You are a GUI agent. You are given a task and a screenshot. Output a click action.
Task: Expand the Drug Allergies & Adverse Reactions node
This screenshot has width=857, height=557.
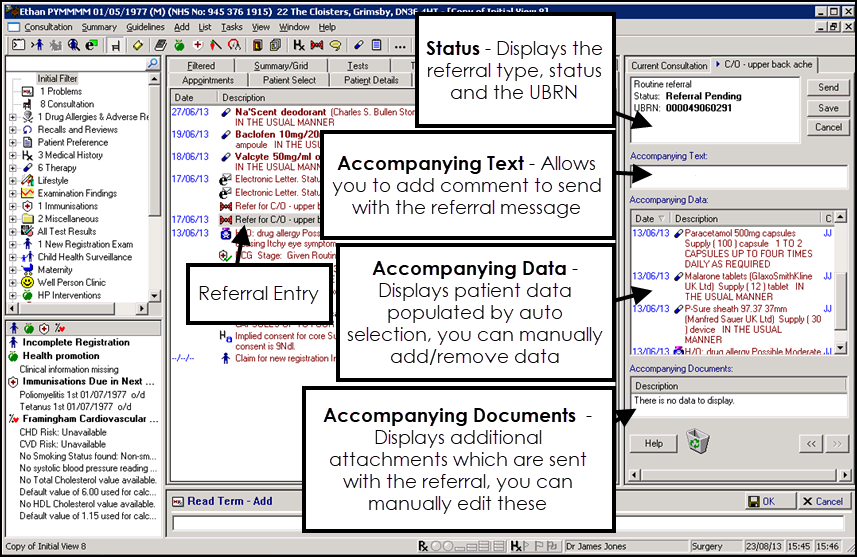(x=13, y=117)
